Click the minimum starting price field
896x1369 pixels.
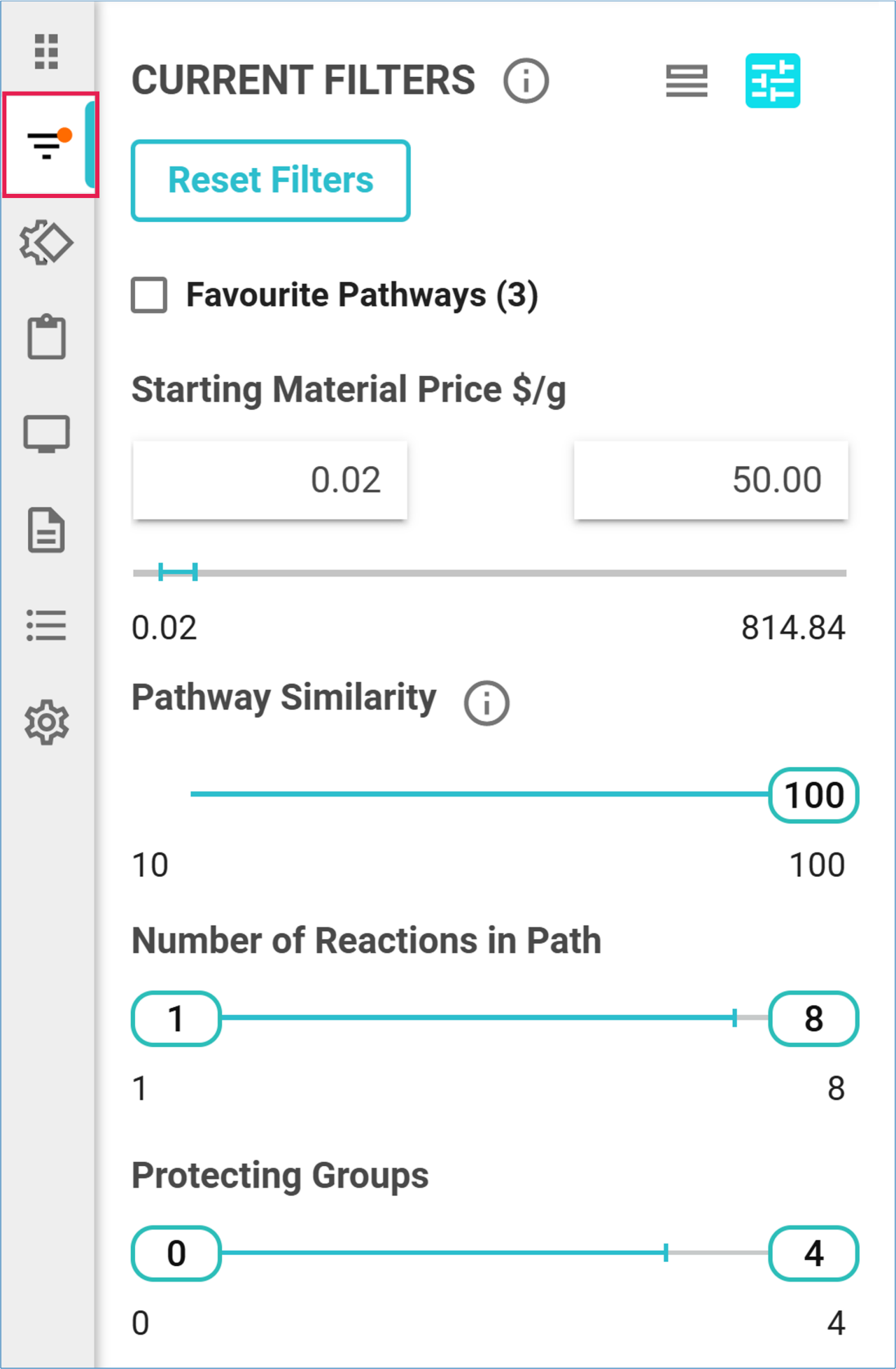[270, 480]
